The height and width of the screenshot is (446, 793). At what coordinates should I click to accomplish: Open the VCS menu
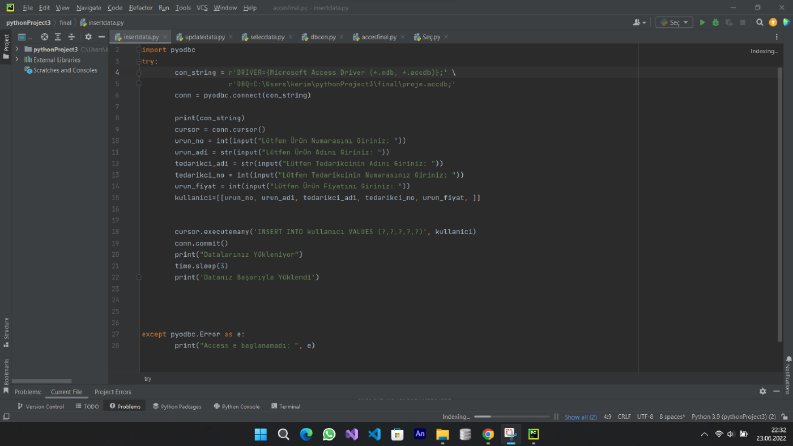point(202,8)
